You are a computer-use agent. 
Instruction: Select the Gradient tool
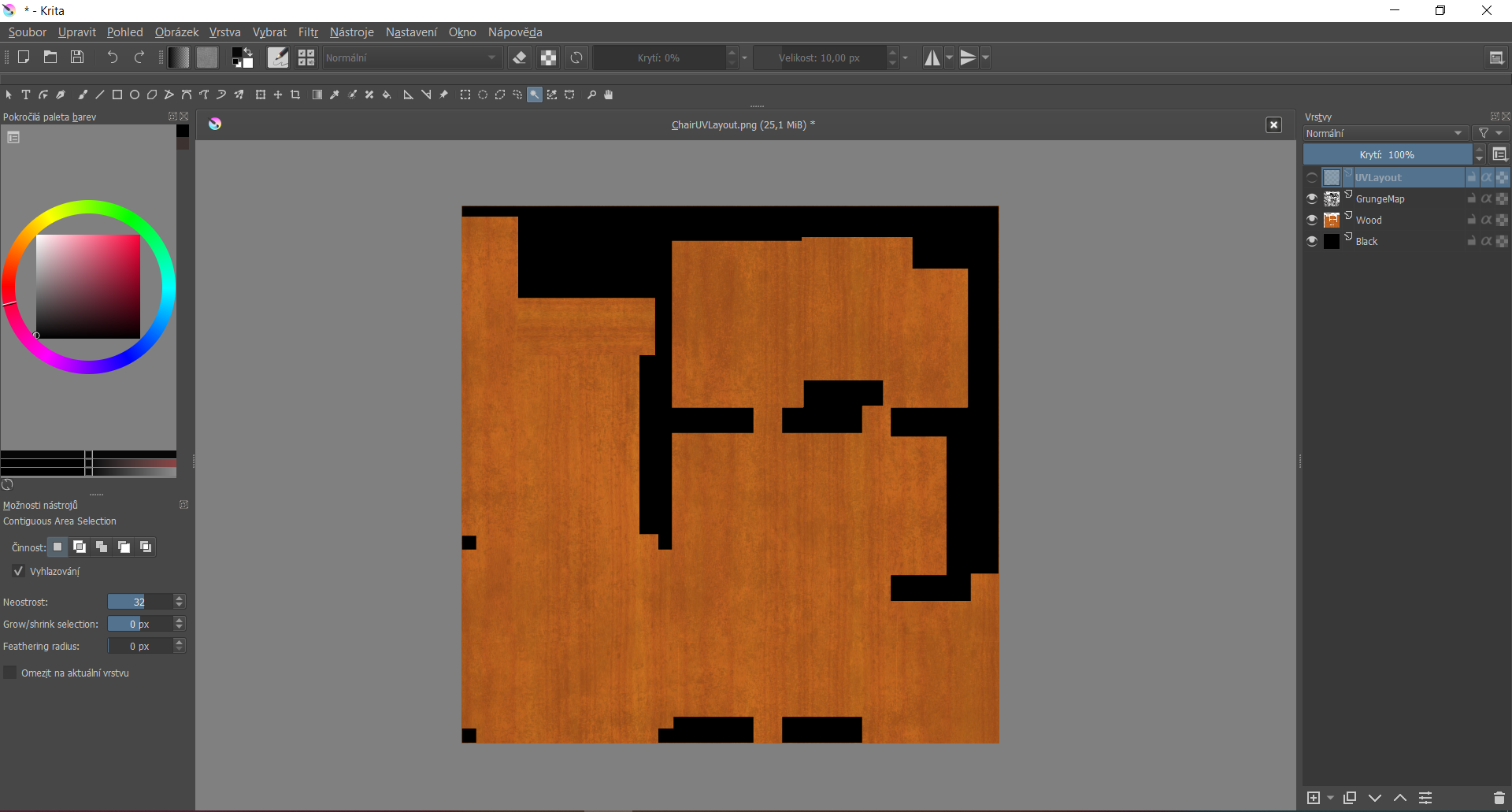(317, 95)
